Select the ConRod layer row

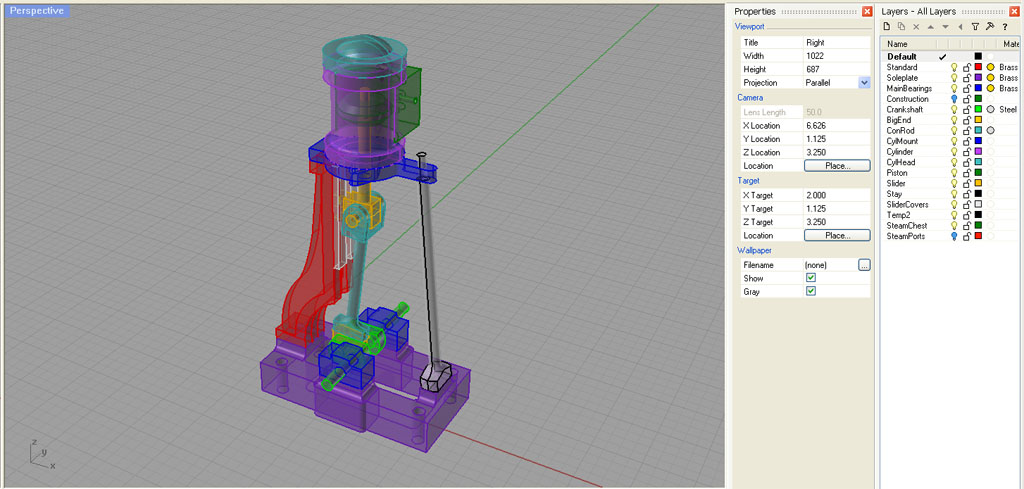pos(901,131)
